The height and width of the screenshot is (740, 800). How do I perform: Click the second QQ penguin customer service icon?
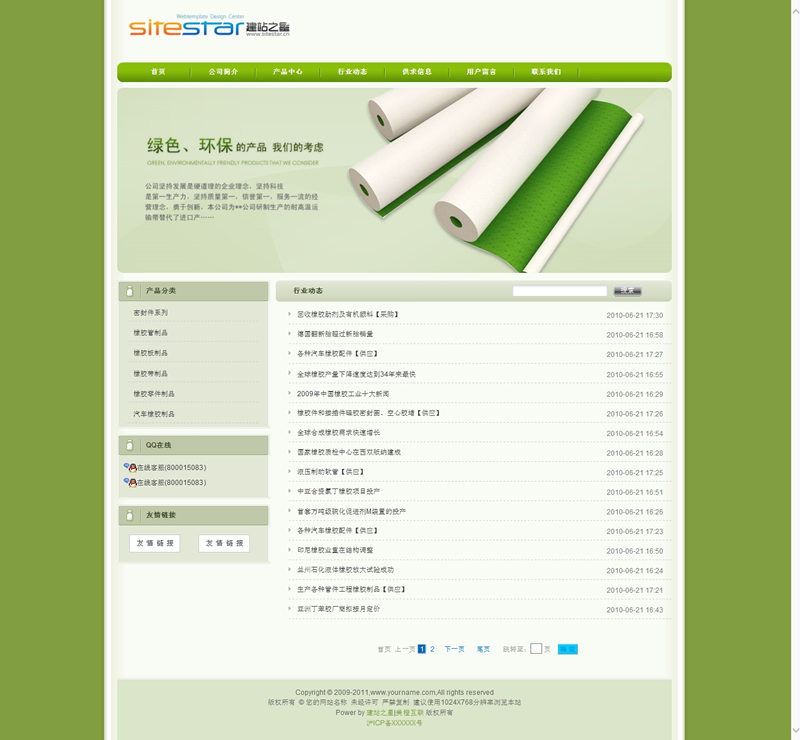click(130, 483)
